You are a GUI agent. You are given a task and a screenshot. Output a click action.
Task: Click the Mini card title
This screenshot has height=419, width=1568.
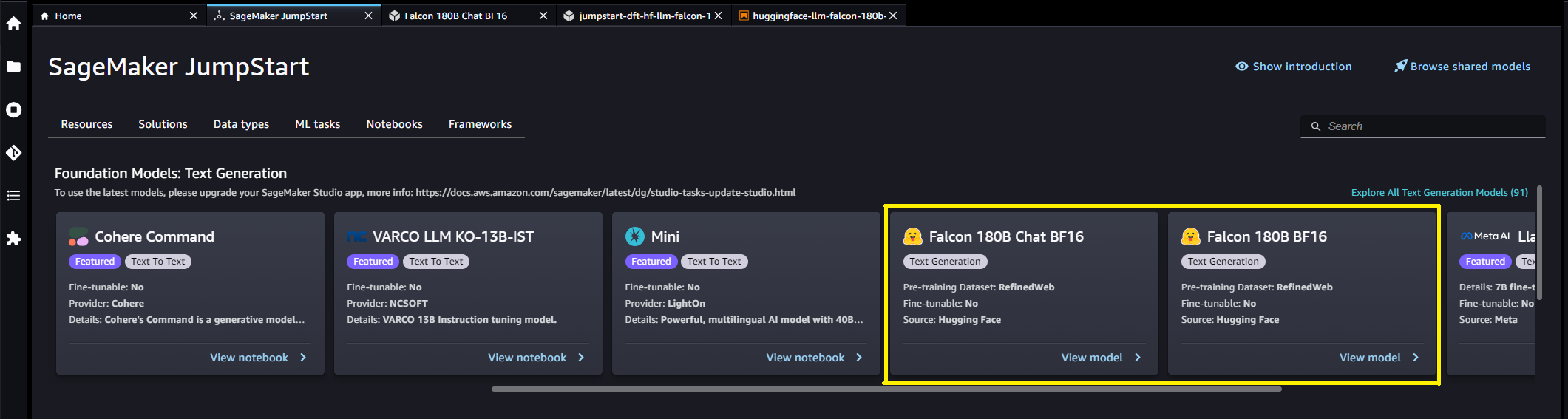(665, 236)
